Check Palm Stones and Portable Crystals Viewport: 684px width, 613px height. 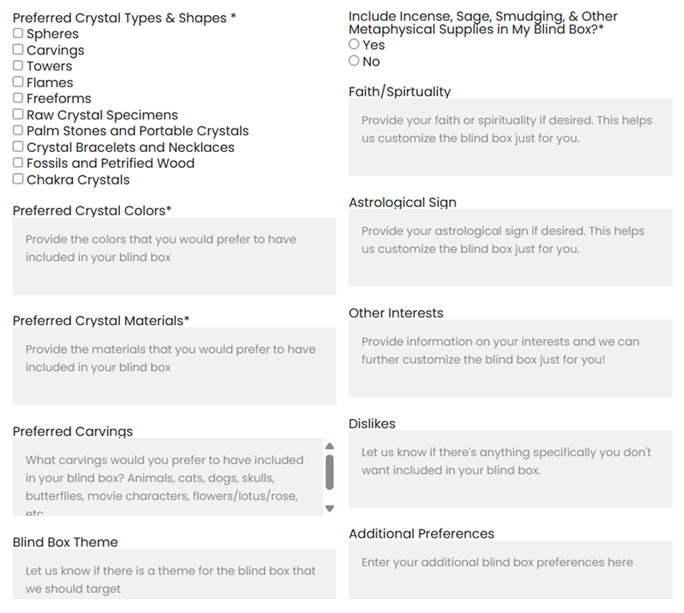point(18,131)
